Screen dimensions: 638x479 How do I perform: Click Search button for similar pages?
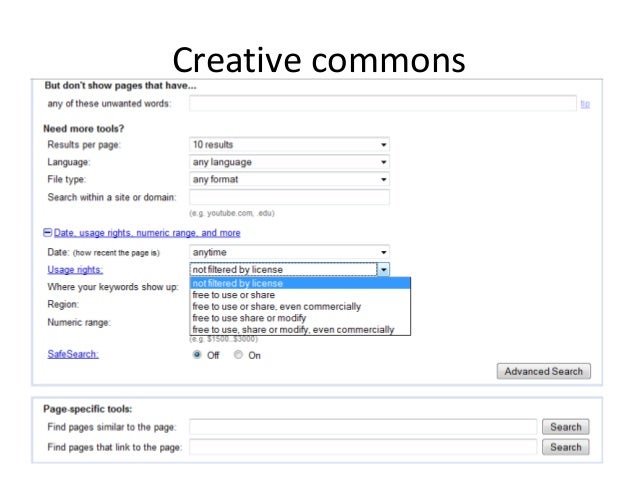click(x=566, y=427)
